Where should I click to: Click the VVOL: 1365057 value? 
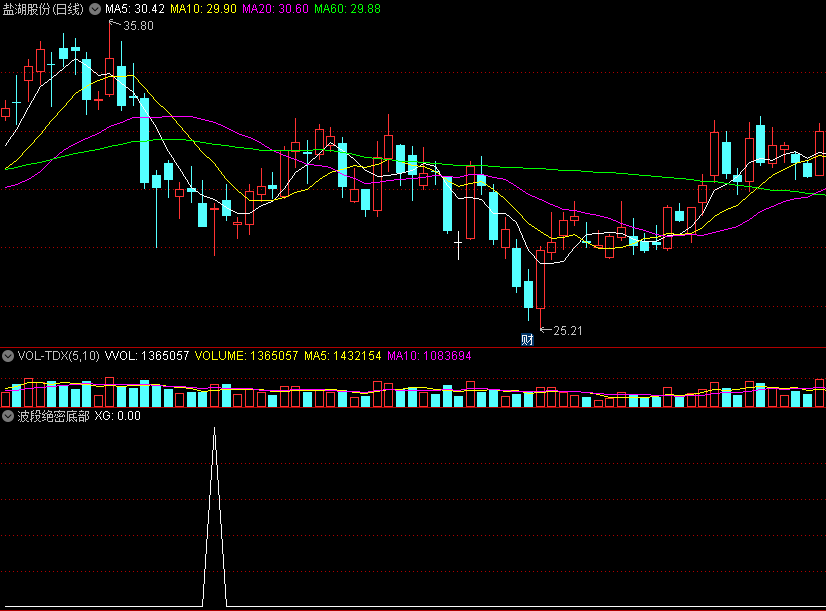point(147,356)
